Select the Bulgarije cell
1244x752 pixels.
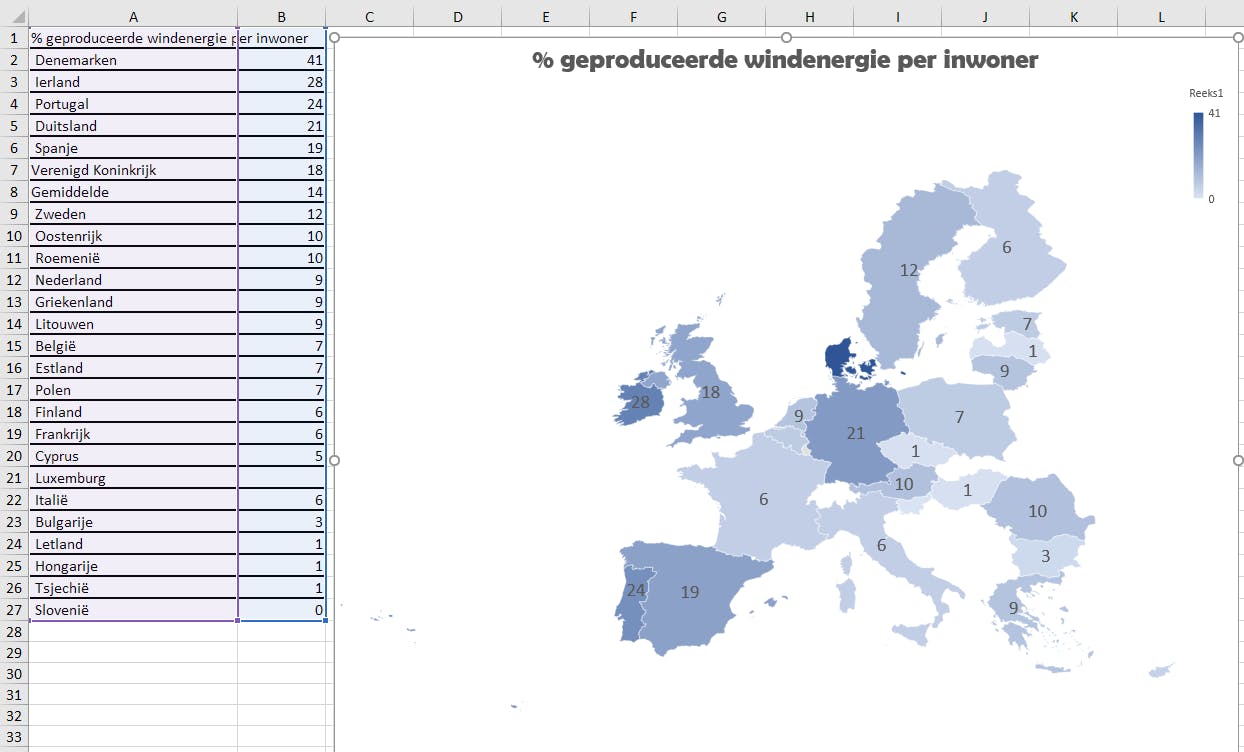point(134,522)
